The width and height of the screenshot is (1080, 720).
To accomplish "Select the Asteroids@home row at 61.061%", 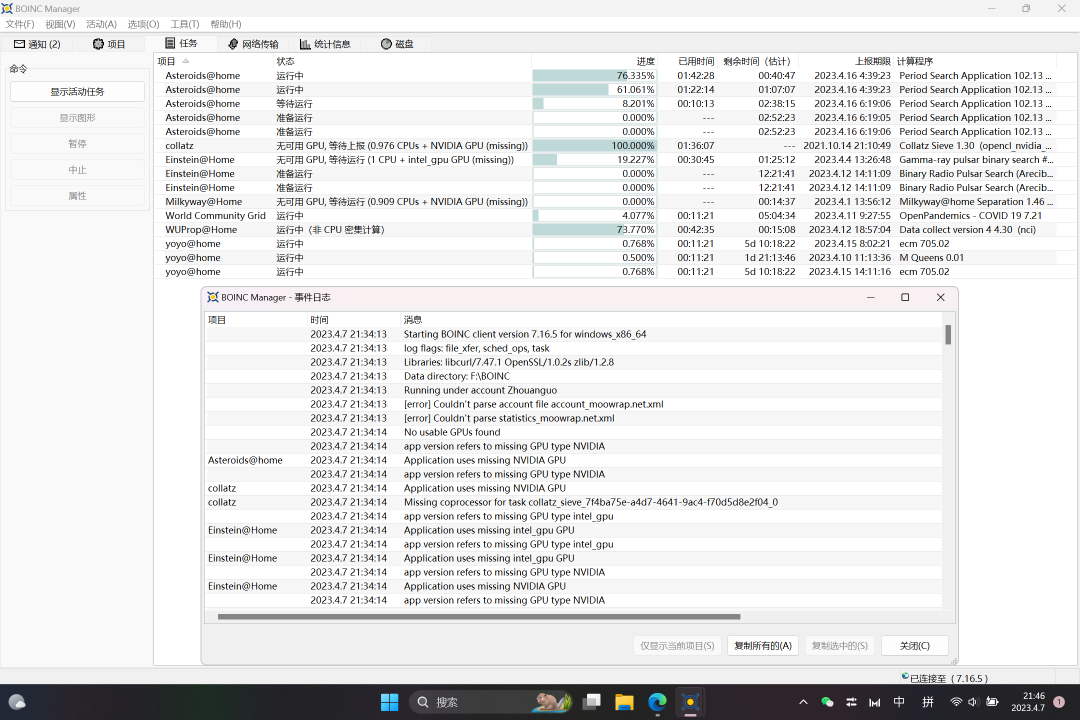I will (605, 90).
